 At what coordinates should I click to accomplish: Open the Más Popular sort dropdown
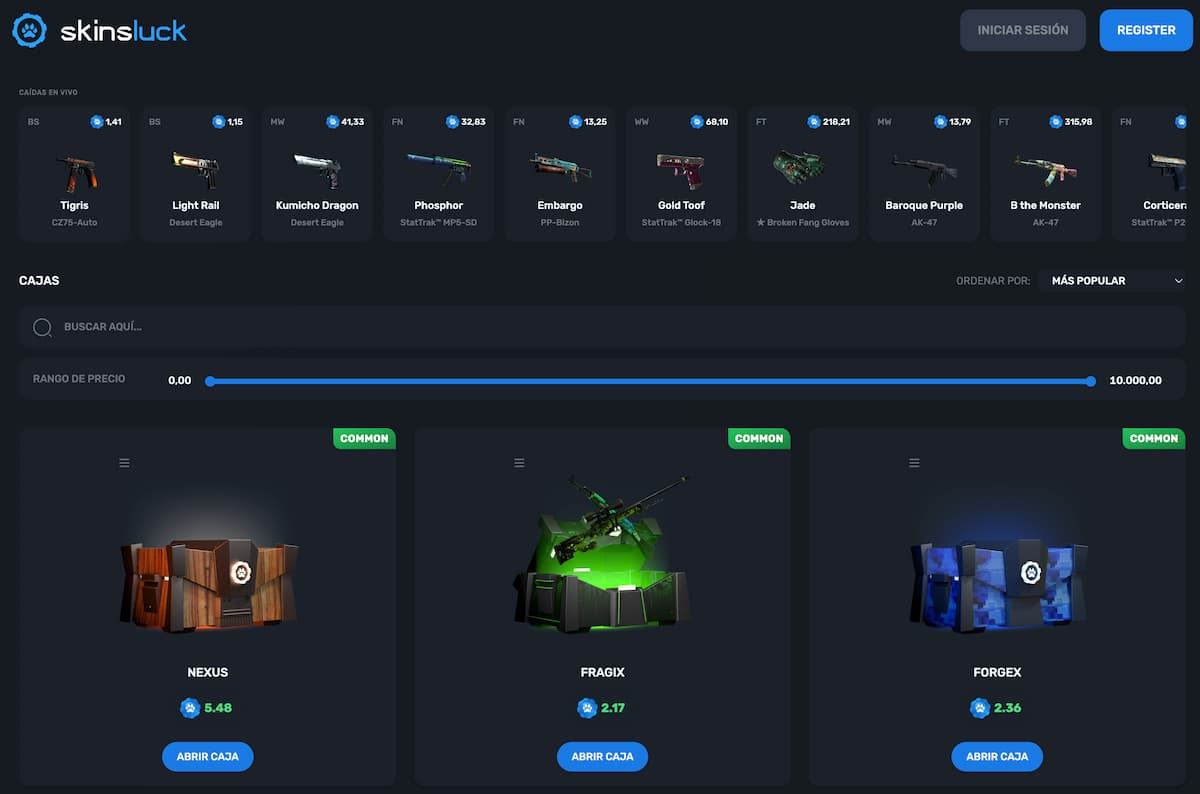(1112, 281)
